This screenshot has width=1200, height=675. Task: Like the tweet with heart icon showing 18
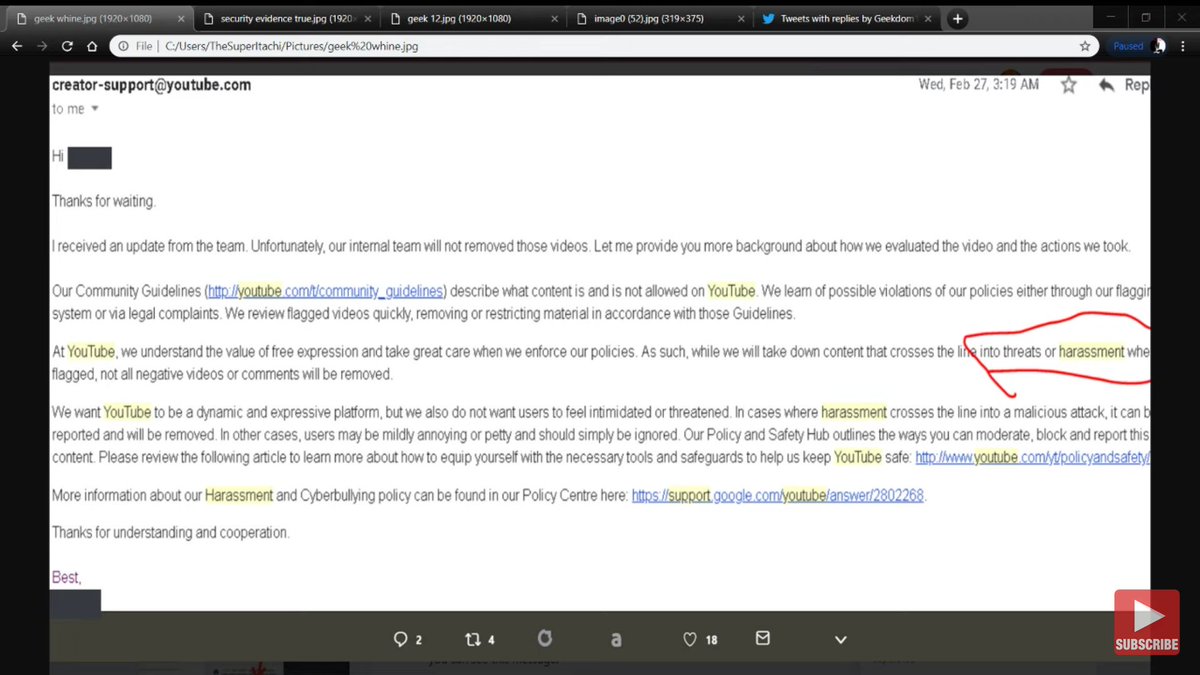tap(689, 639)
